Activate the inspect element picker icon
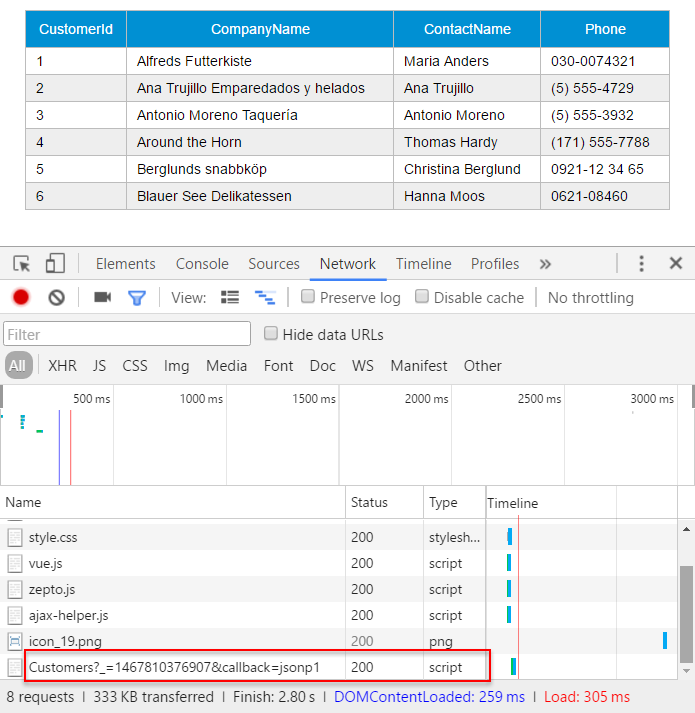695x713 pixels. (21, 264)
